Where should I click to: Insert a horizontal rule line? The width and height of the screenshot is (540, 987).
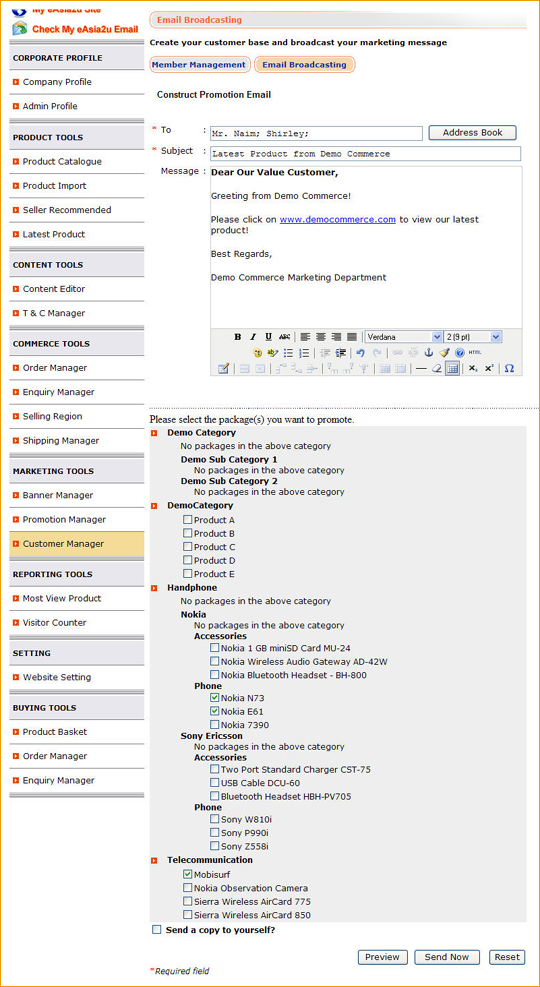tap(421, 369)
